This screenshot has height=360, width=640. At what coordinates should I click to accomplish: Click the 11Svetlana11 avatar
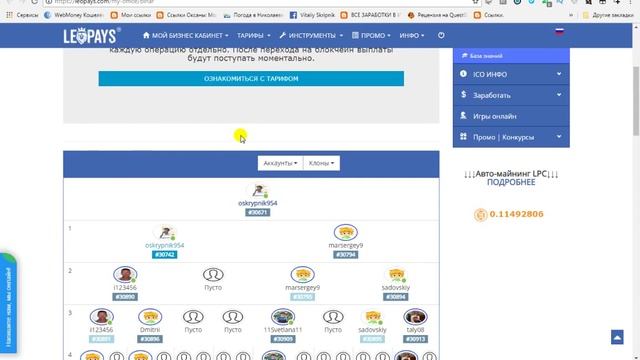tap(283, 317)
